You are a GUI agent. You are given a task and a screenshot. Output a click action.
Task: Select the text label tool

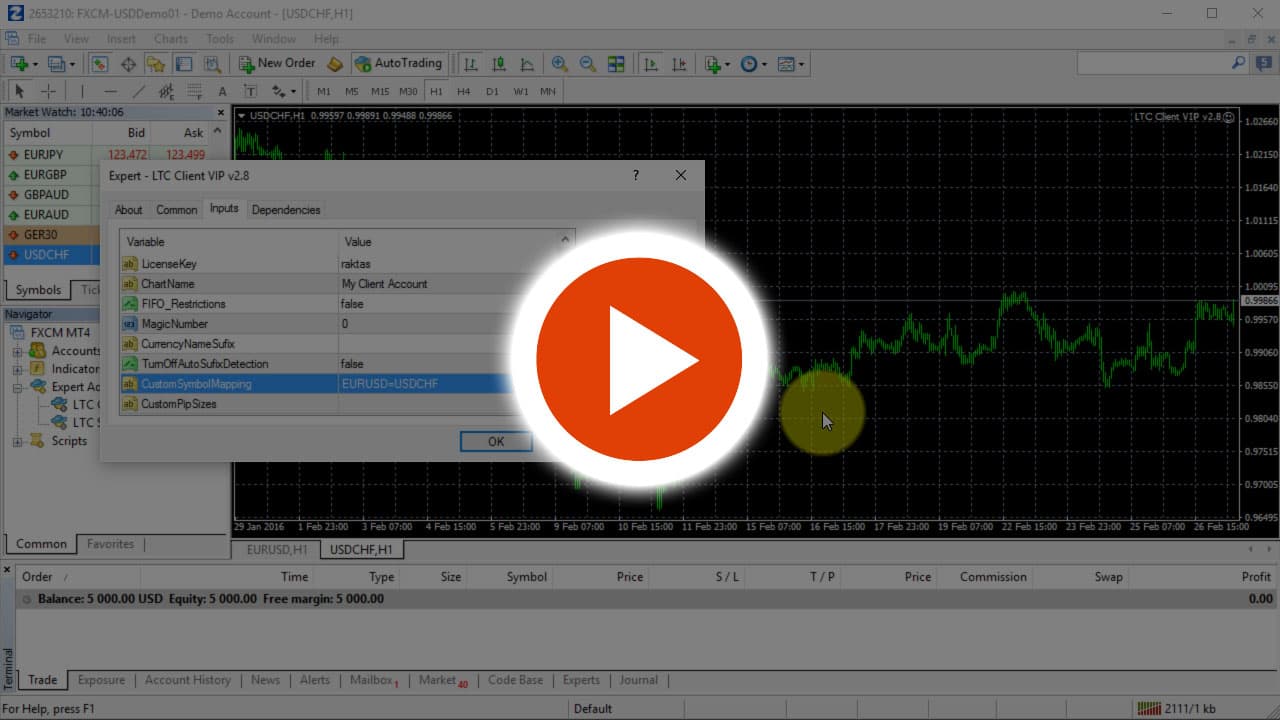(x=250, y=91)
